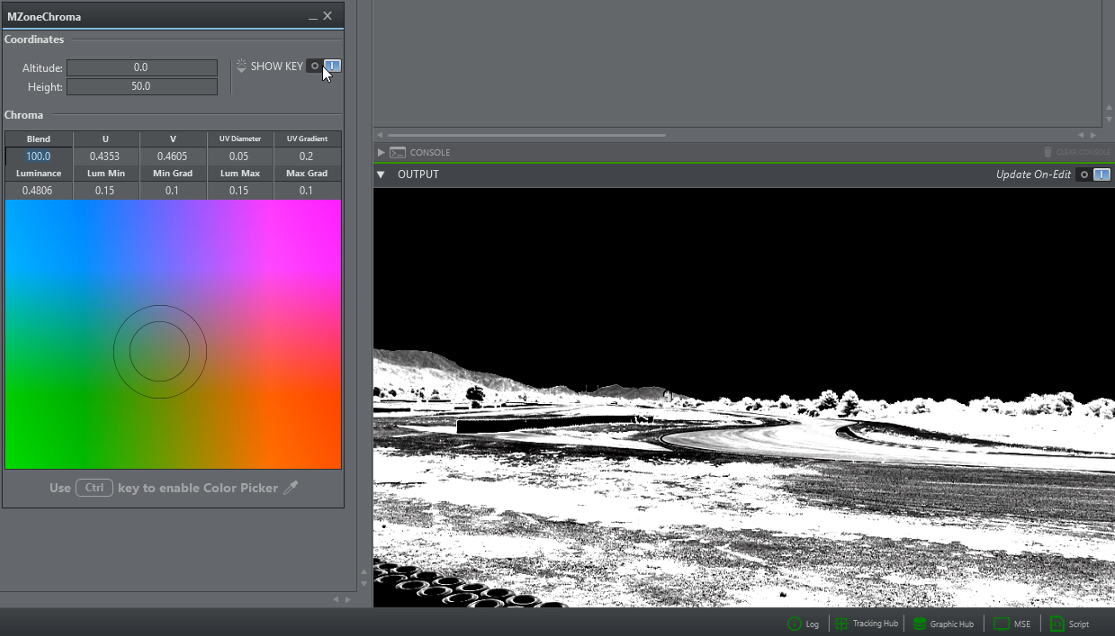
Task: Select the Luminance value cell
Action: [38, 190]
